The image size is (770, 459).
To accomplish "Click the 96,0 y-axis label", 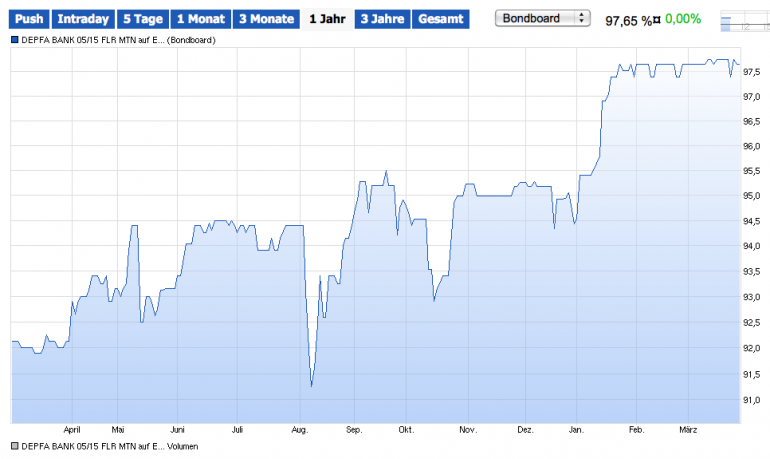I will coord(751,146).
